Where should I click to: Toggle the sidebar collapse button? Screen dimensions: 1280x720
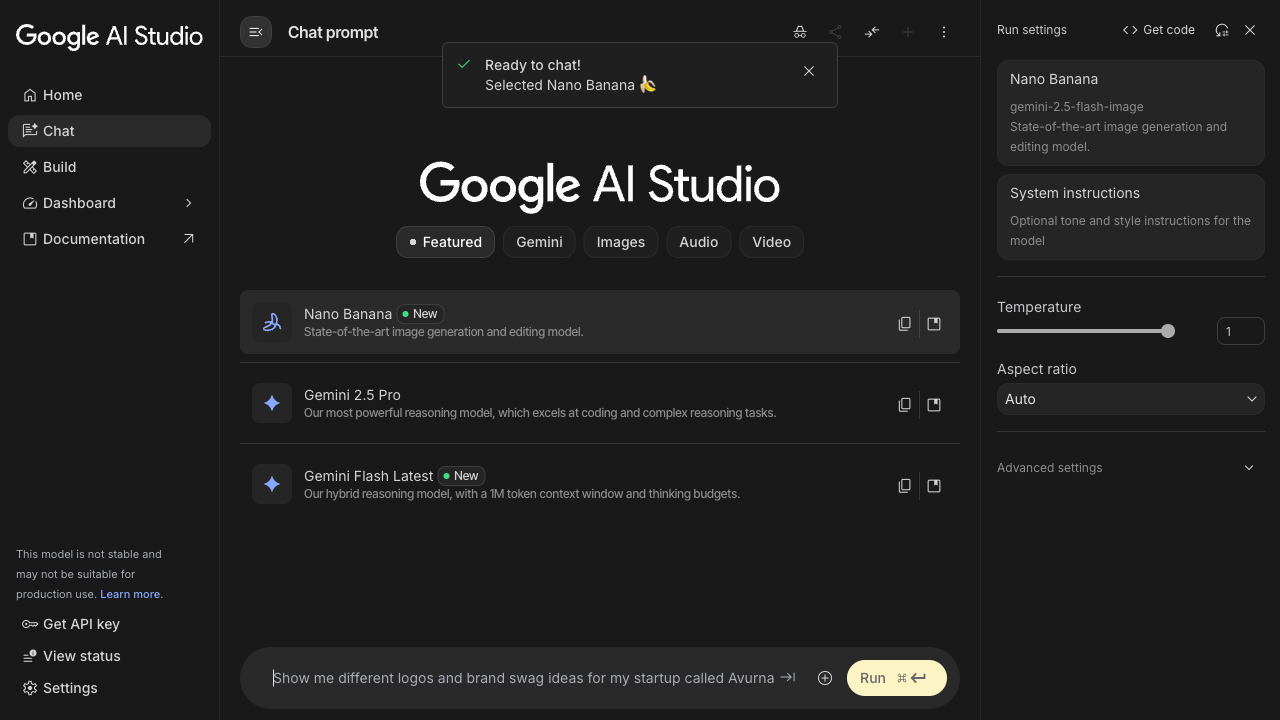pos(256,32)
